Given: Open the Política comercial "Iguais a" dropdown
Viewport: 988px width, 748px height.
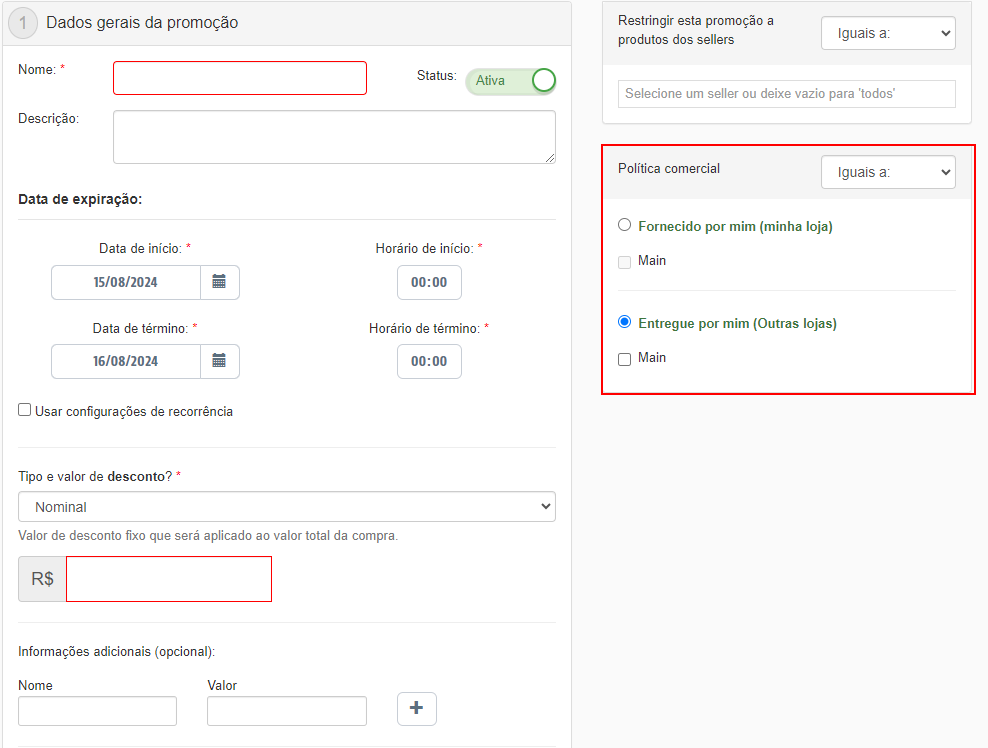Looking at the screenshot, I should (x=887, y=171).
